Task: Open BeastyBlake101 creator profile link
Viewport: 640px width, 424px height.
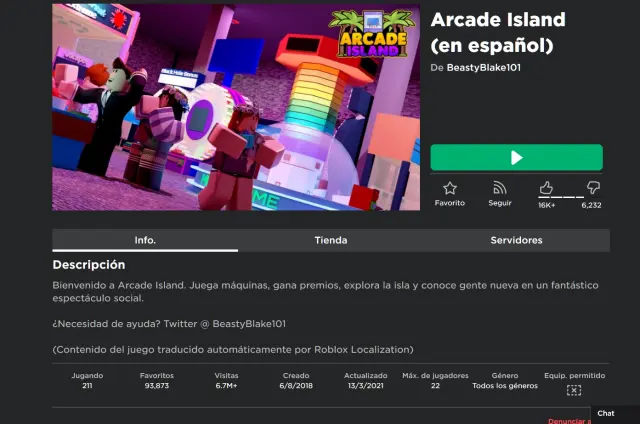Action: click(484, 68)
